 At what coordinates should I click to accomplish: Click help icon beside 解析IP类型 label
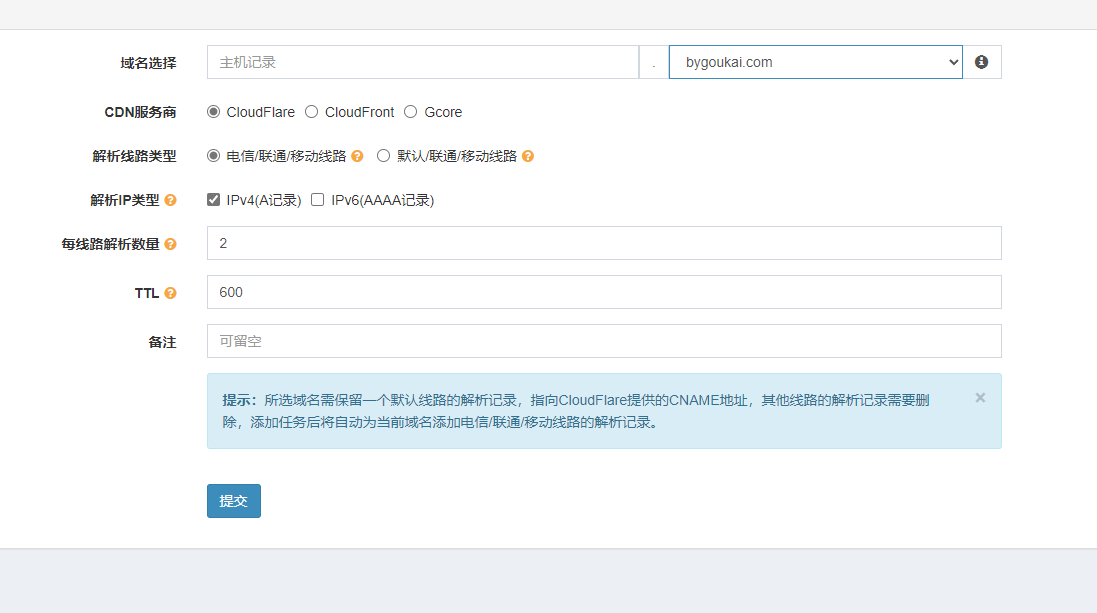170,200
